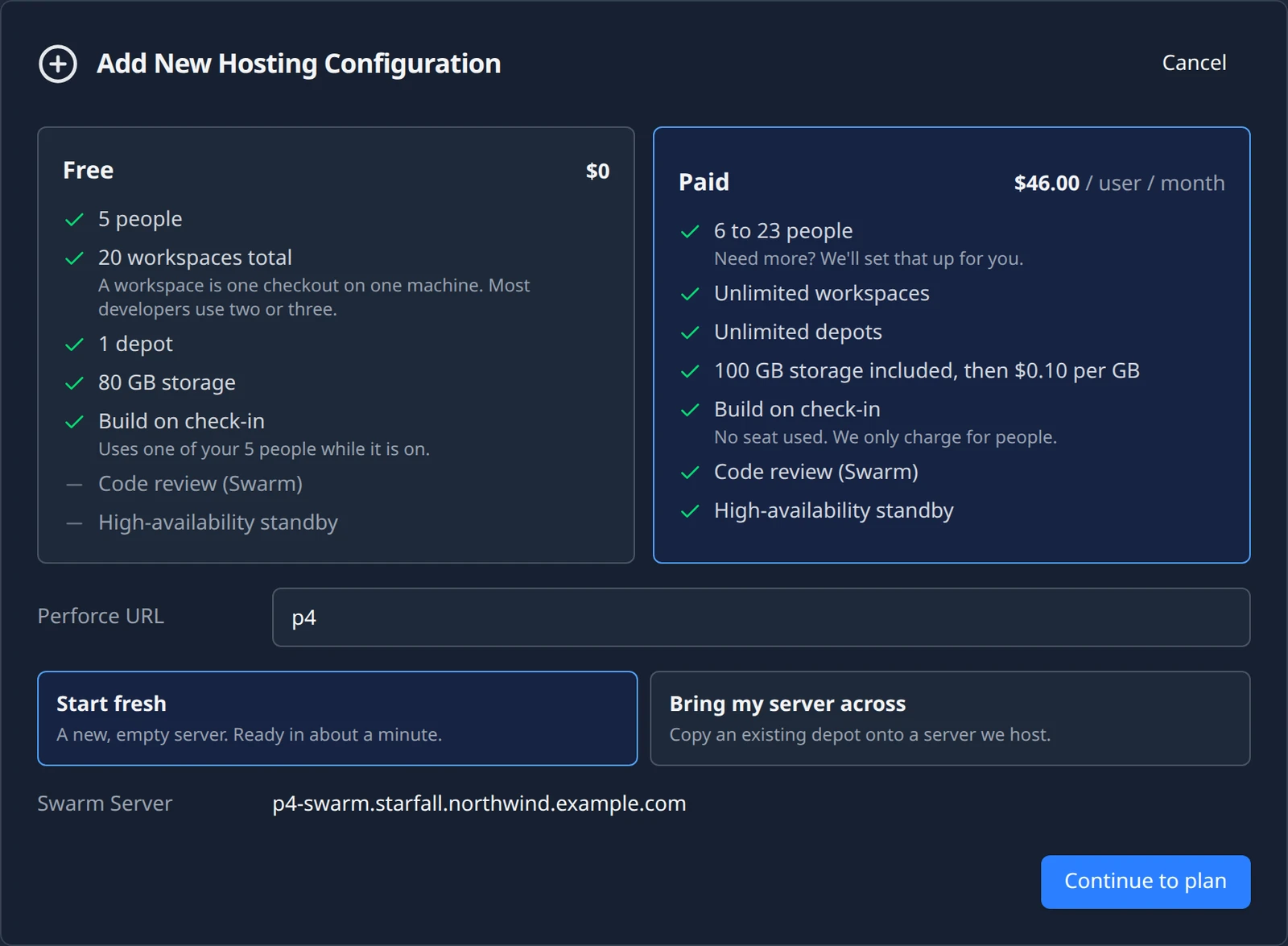Click dash beside Free High-availability standby
The image size is (1288, 946).
point(74,523)
